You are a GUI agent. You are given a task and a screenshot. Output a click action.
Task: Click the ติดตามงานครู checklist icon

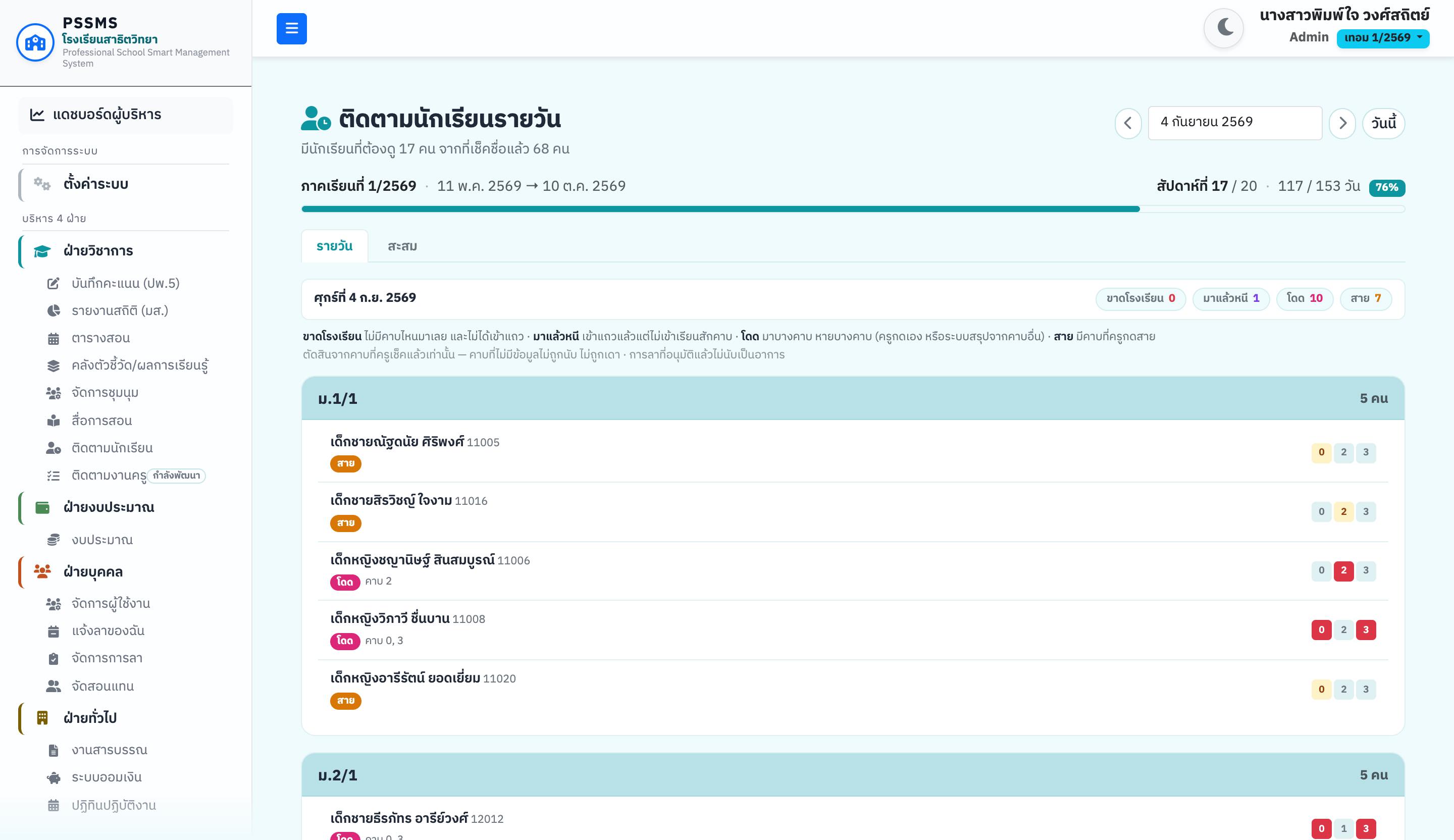coord(53,476)
